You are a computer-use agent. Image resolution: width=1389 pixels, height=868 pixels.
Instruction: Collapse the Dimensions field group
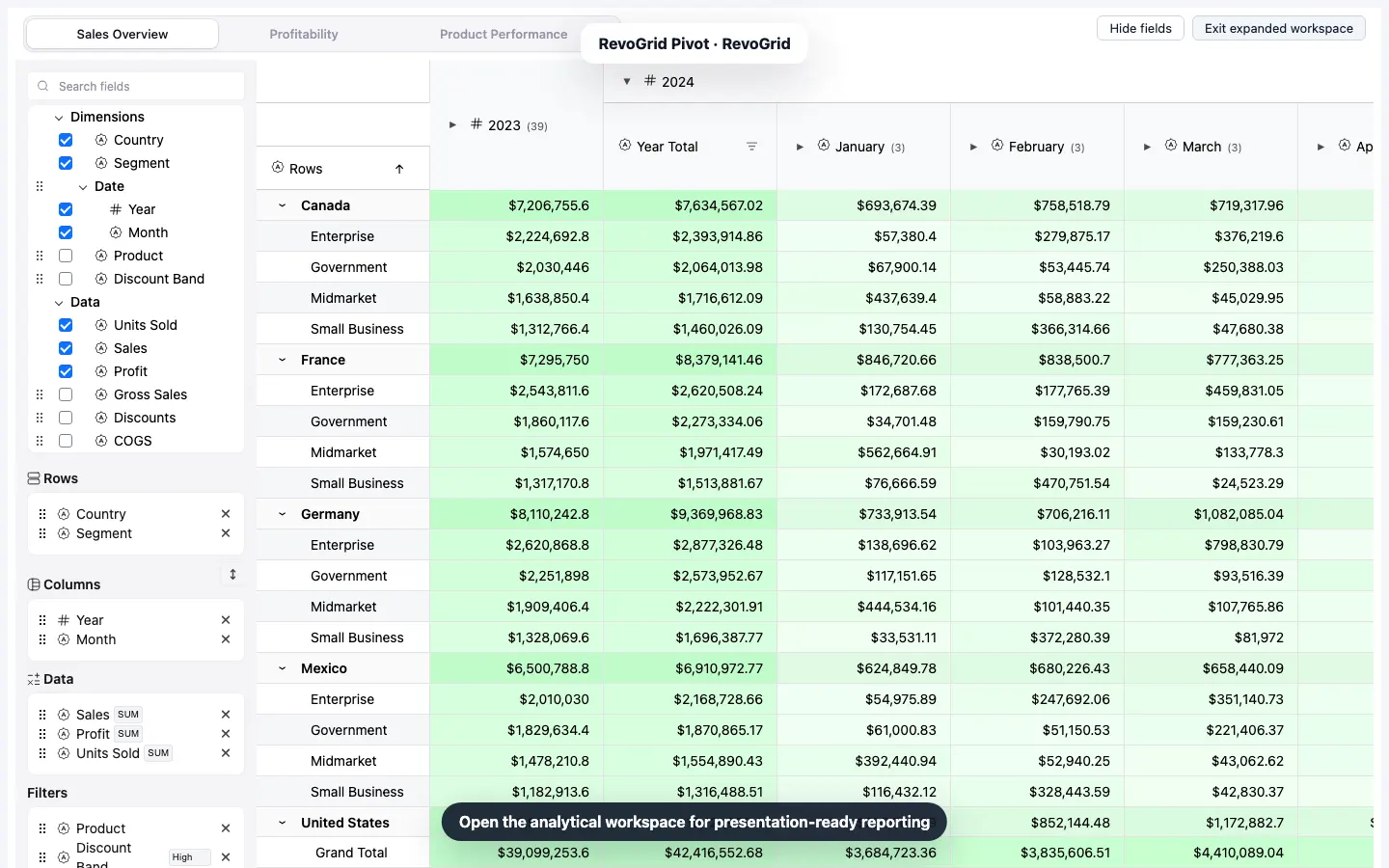click(x=59, y=118)
